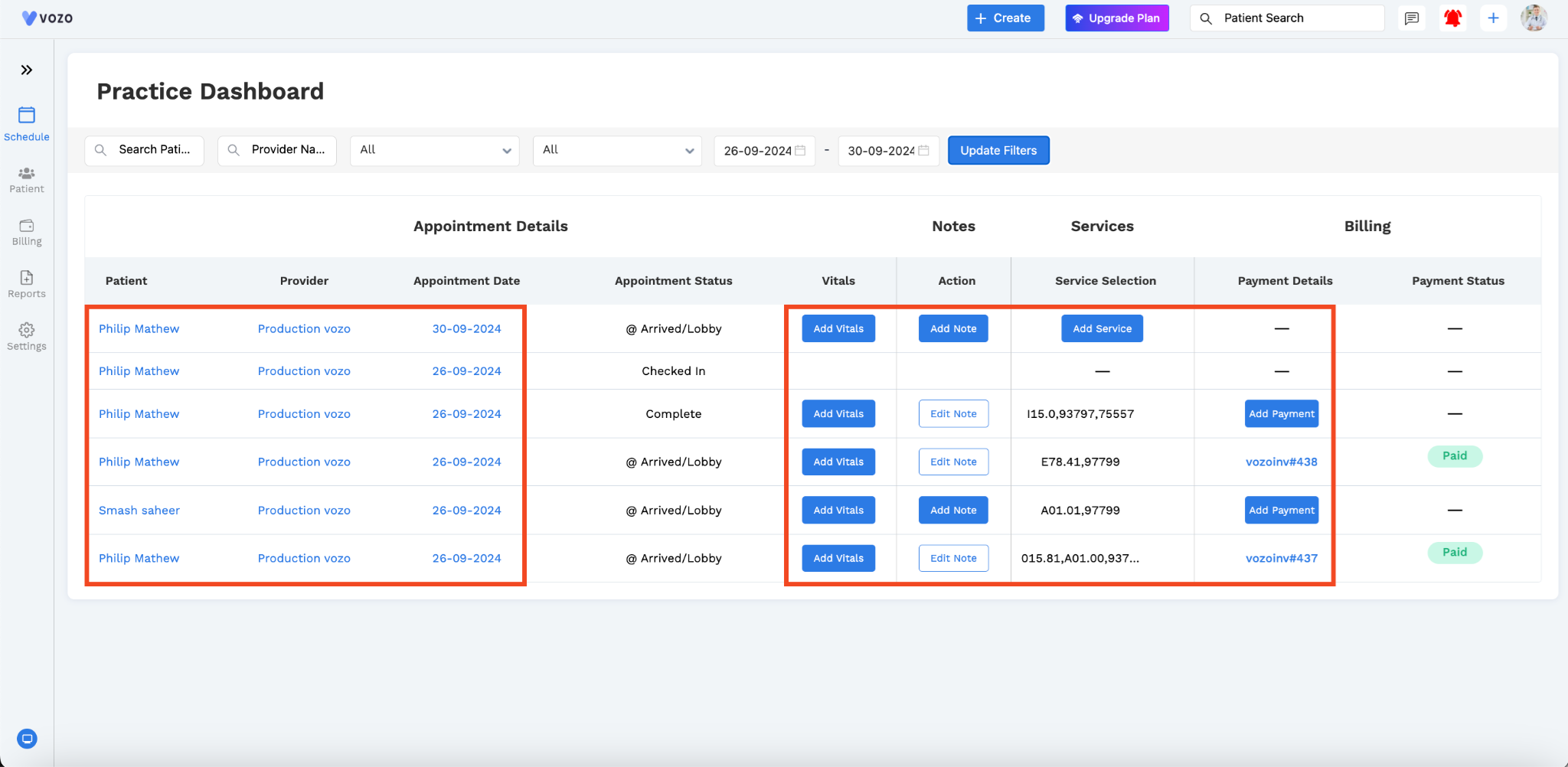This screenshot has height=767, width=1568.
Task: Click the Upgrade Plan button
Action: tap(1117, 18)
